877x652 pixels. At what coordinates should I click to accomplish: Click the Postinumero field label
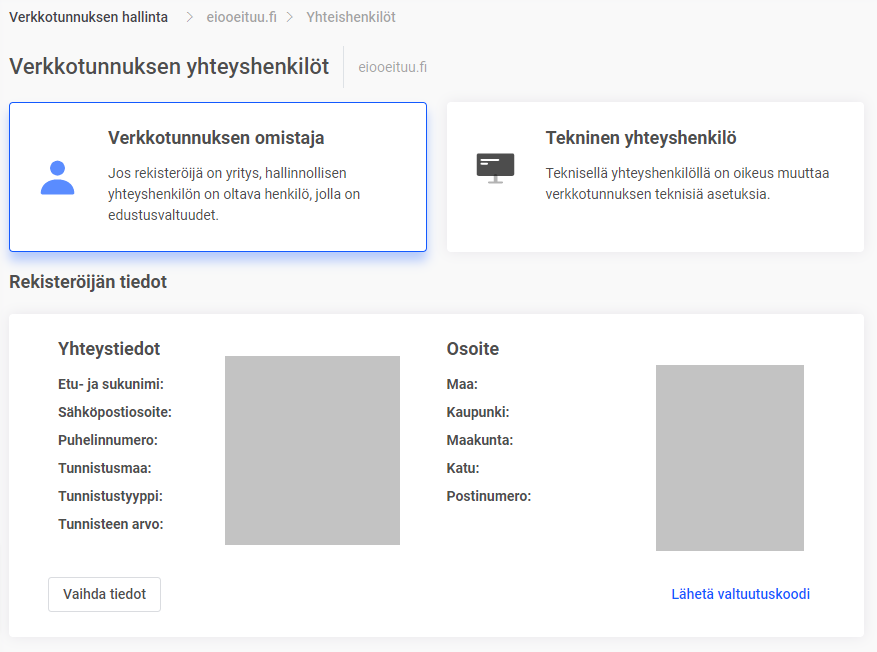click(x=488, y=496)
